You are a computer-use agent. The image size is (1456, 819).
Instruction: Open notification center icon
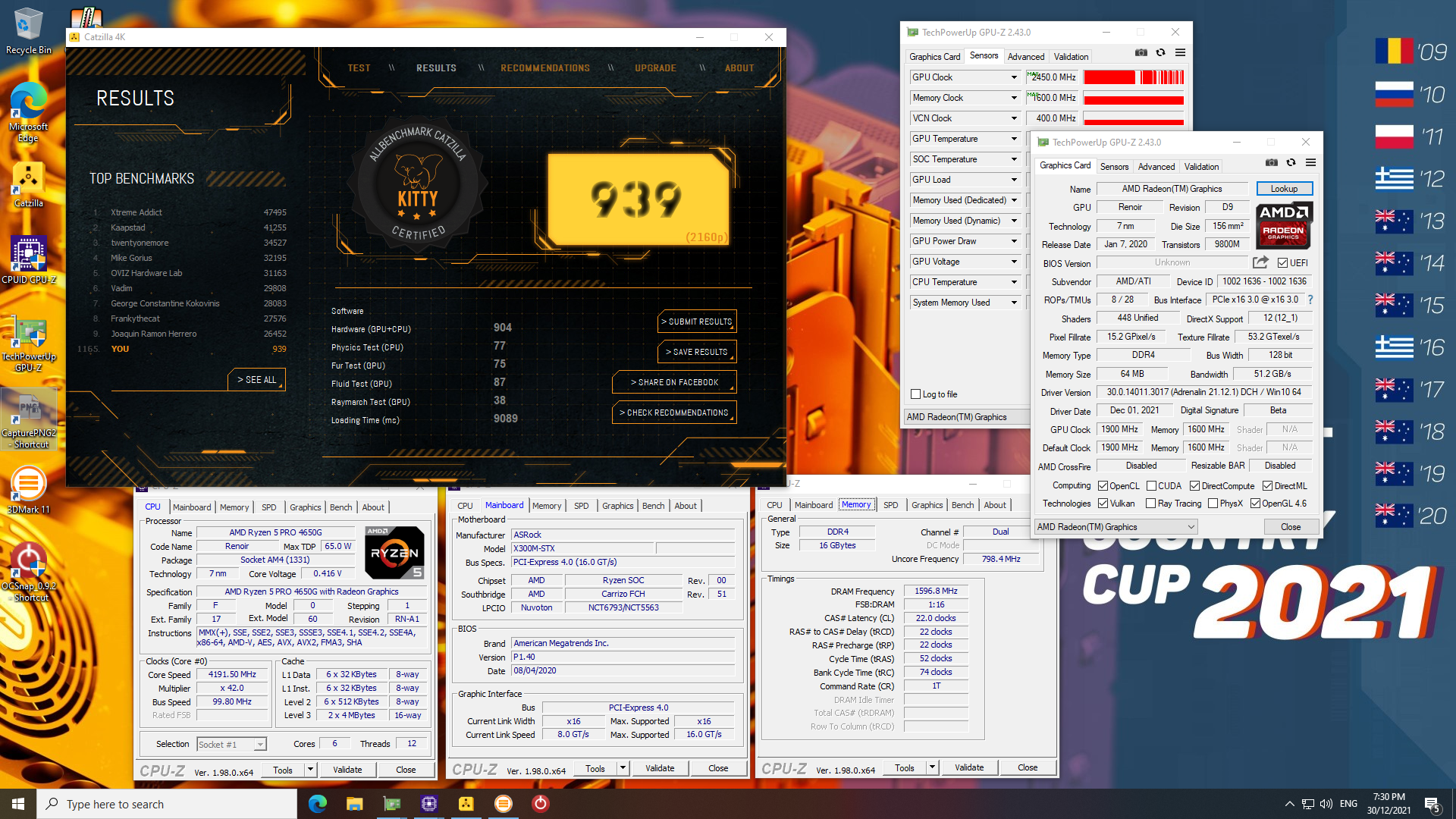click(x=1432, y=804)
